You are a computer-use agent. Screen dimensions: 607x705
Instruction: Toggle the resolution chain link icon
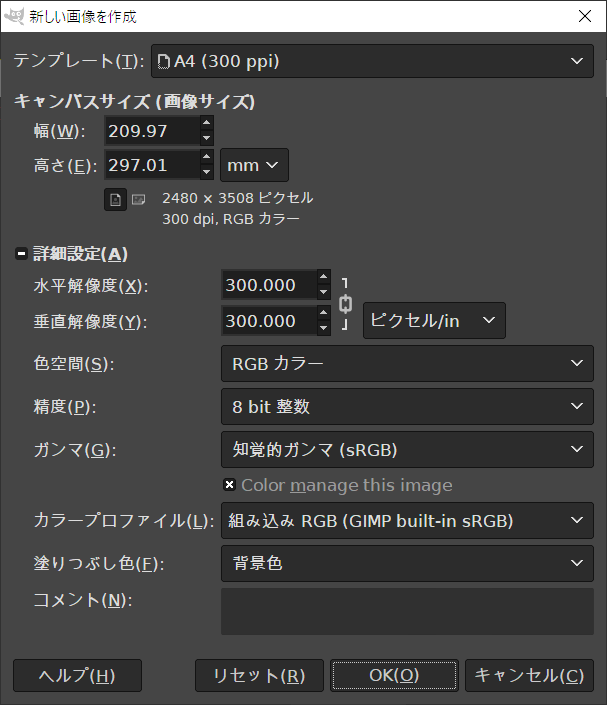345,304
